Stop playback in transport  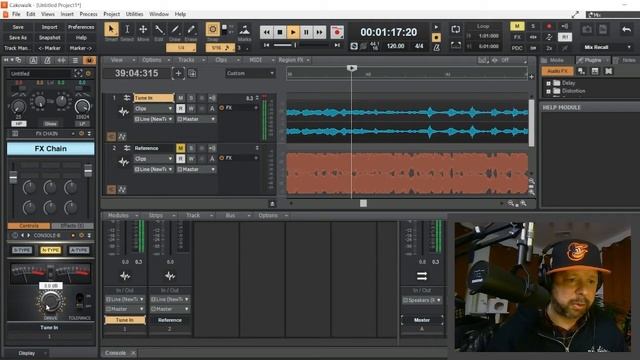tap(280, 32)
